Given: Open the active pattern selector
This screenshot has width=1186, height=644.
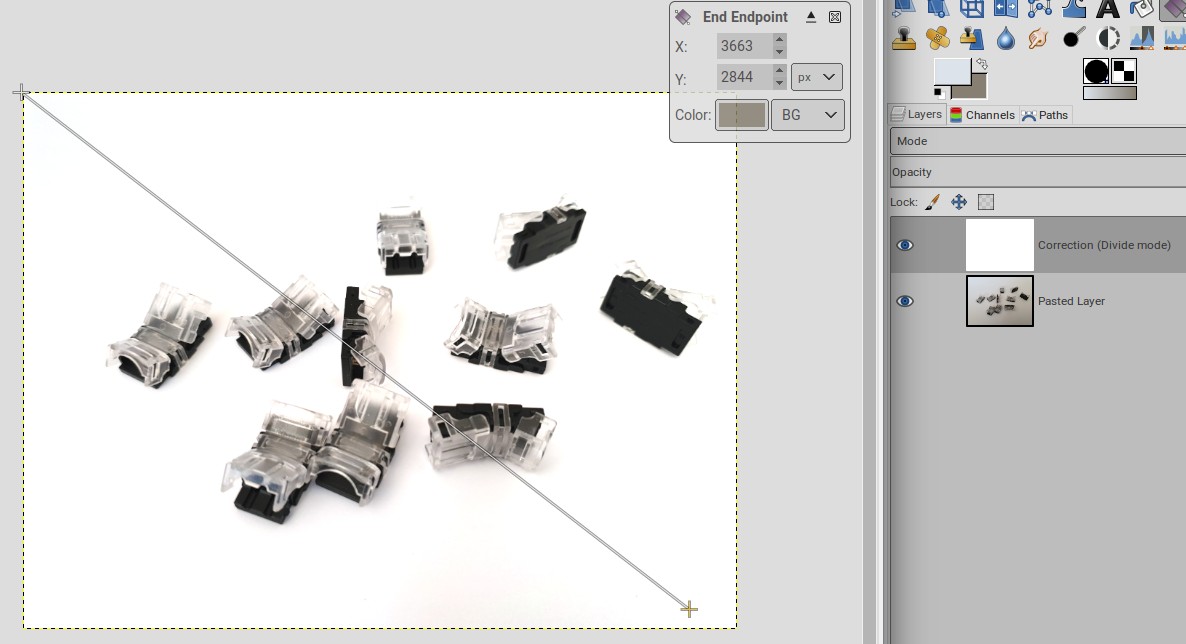Looking at the screenshot, I should pyautogui.click(x=1124, y=71).
